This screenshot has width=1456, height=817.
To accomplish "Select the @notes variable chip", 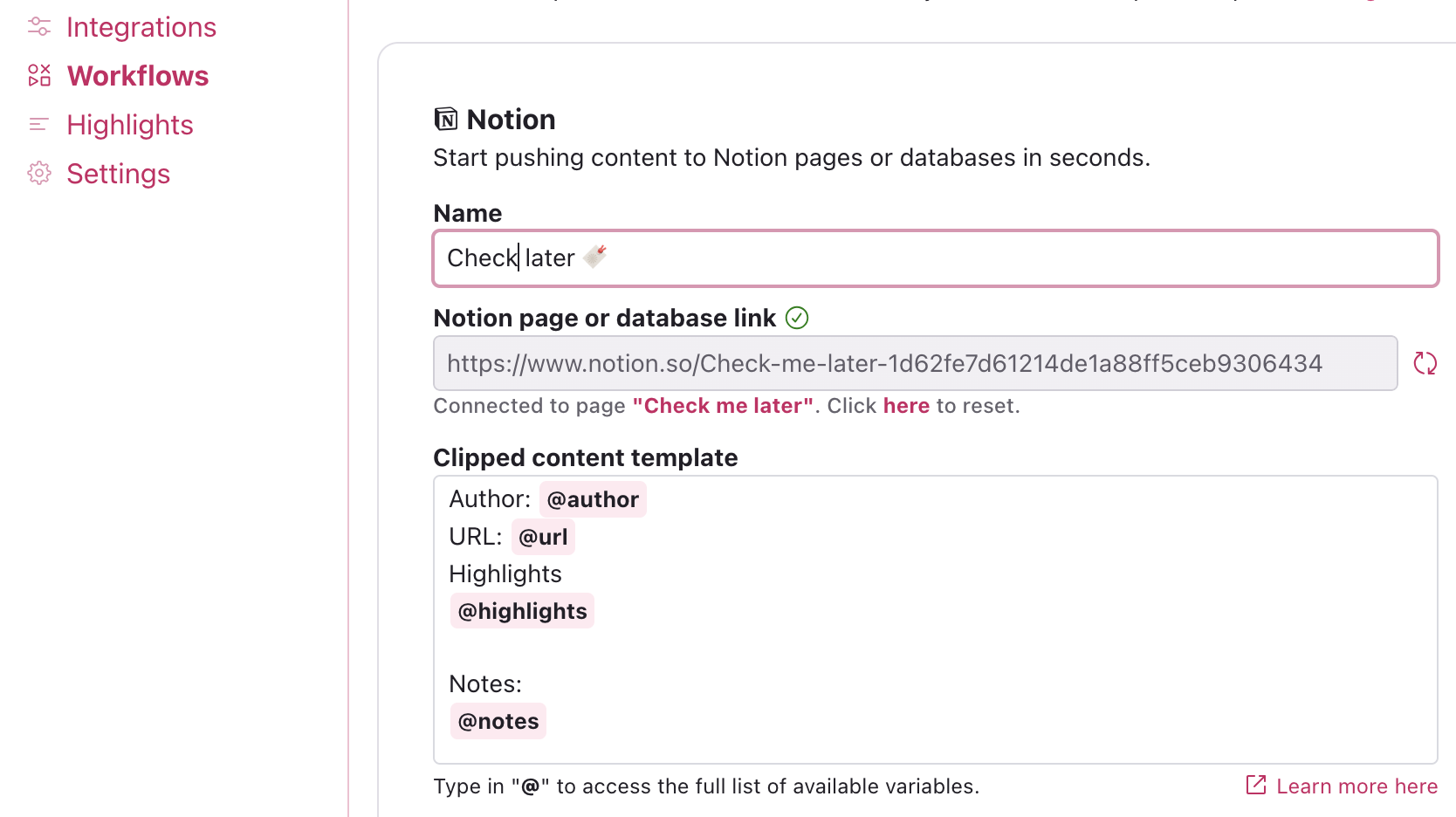I will point(498,721).
